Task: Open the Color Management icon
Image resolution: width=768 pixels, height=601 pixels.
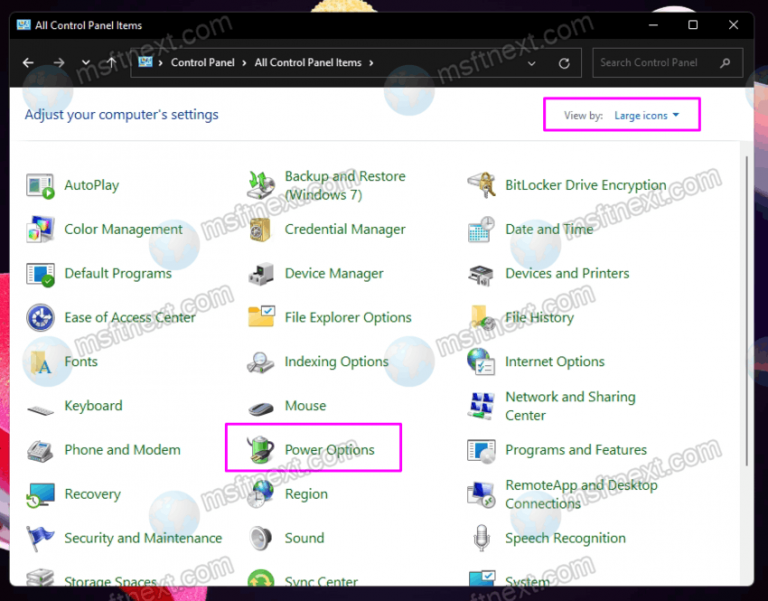Action: 40,230
